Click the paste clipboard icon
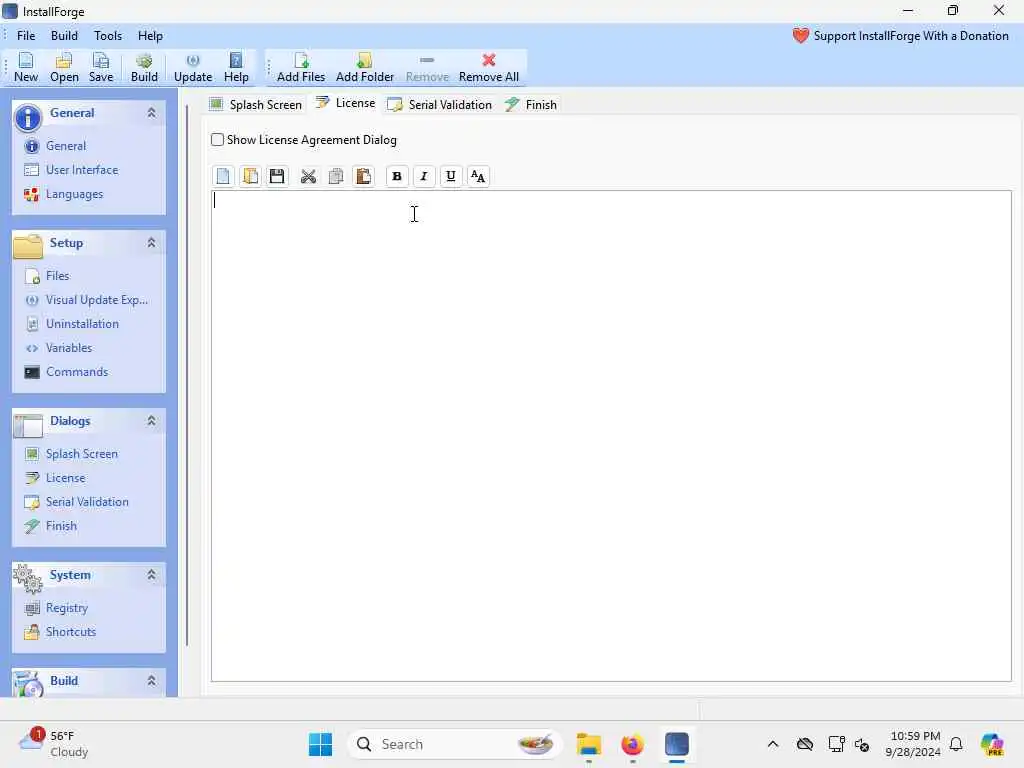This screenshot has height=768, width=1024. click(363, 176)
